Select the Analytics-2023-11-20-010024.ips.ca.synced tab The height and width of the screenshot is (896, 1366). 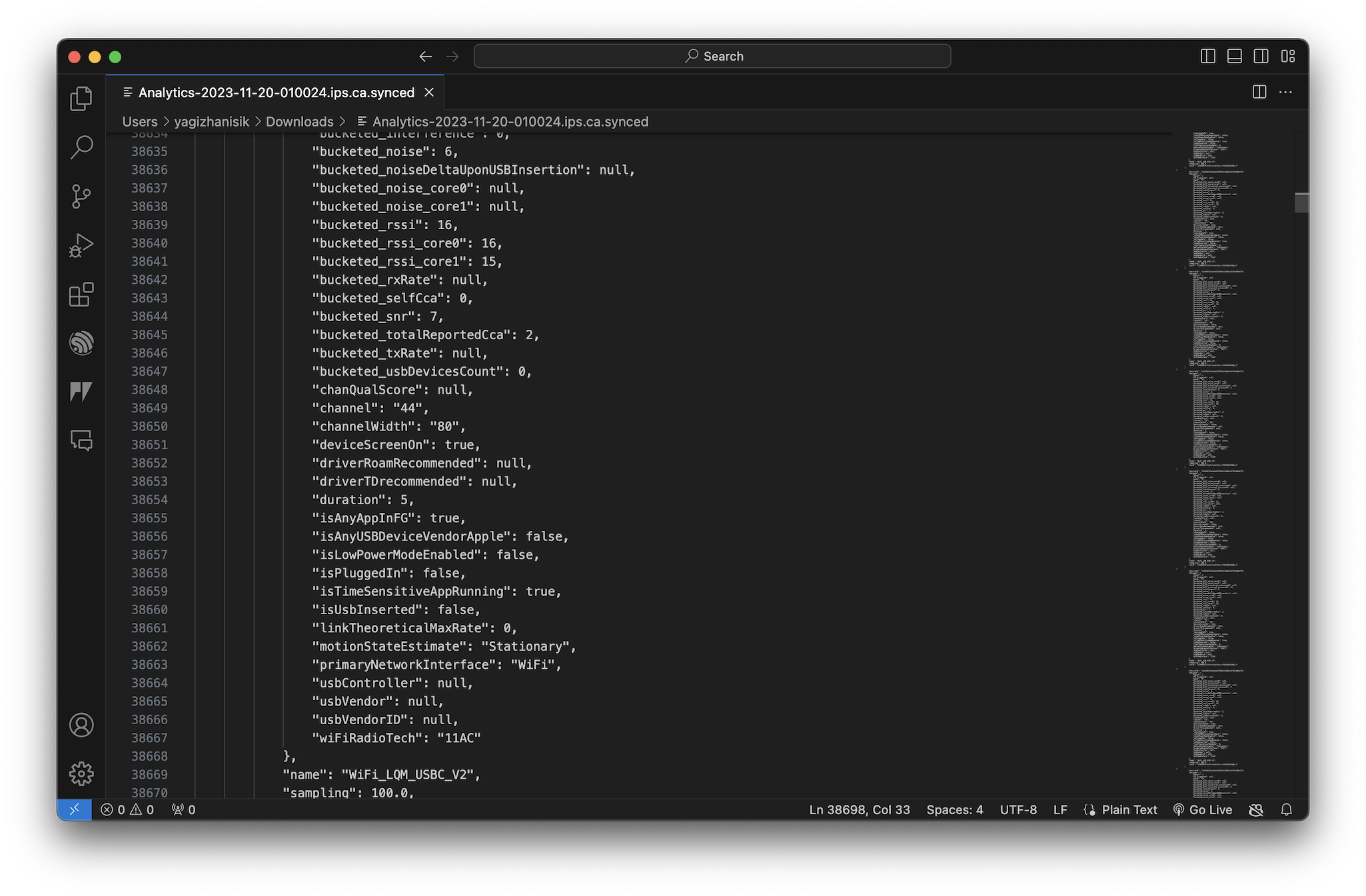coord(276,93)
